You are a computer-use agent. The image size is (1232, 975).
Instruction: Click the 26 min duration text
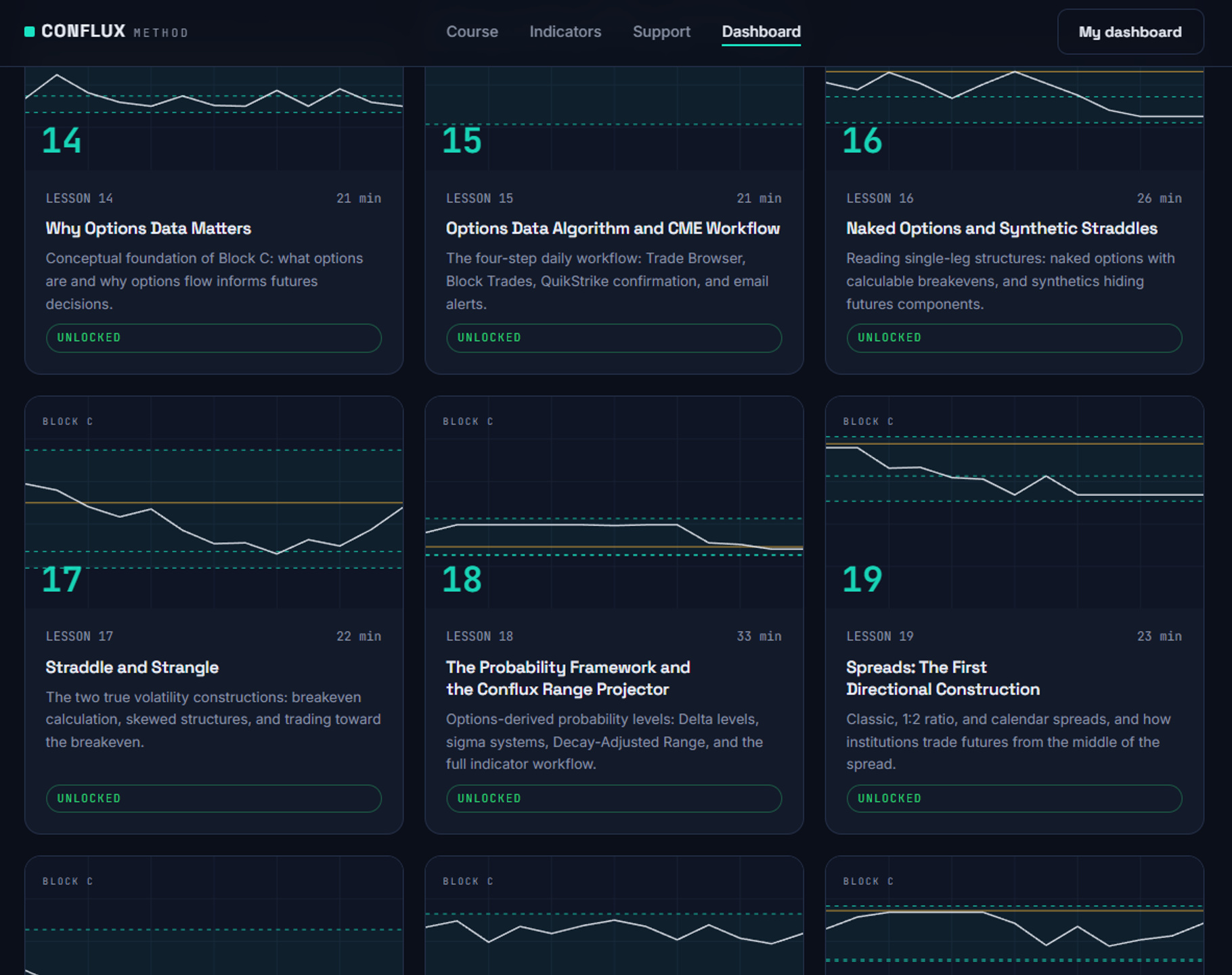pyautogui.click(x=1159, y=198)
